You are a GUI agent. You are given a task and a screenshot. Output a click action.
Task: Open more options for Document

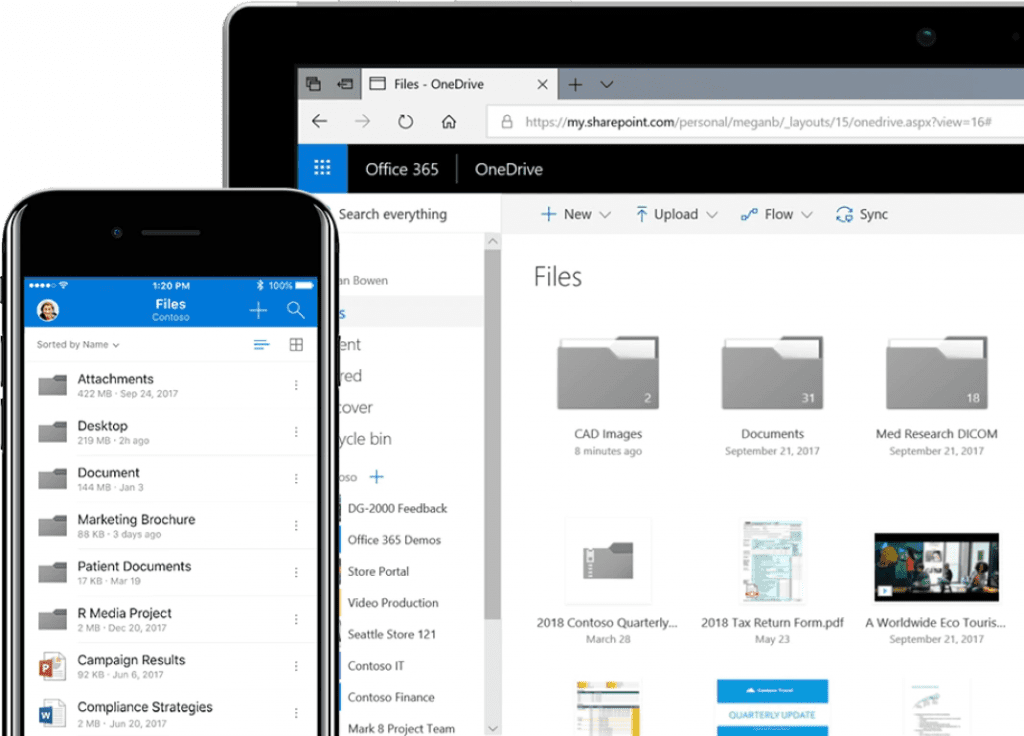click(x=296, y=479)
